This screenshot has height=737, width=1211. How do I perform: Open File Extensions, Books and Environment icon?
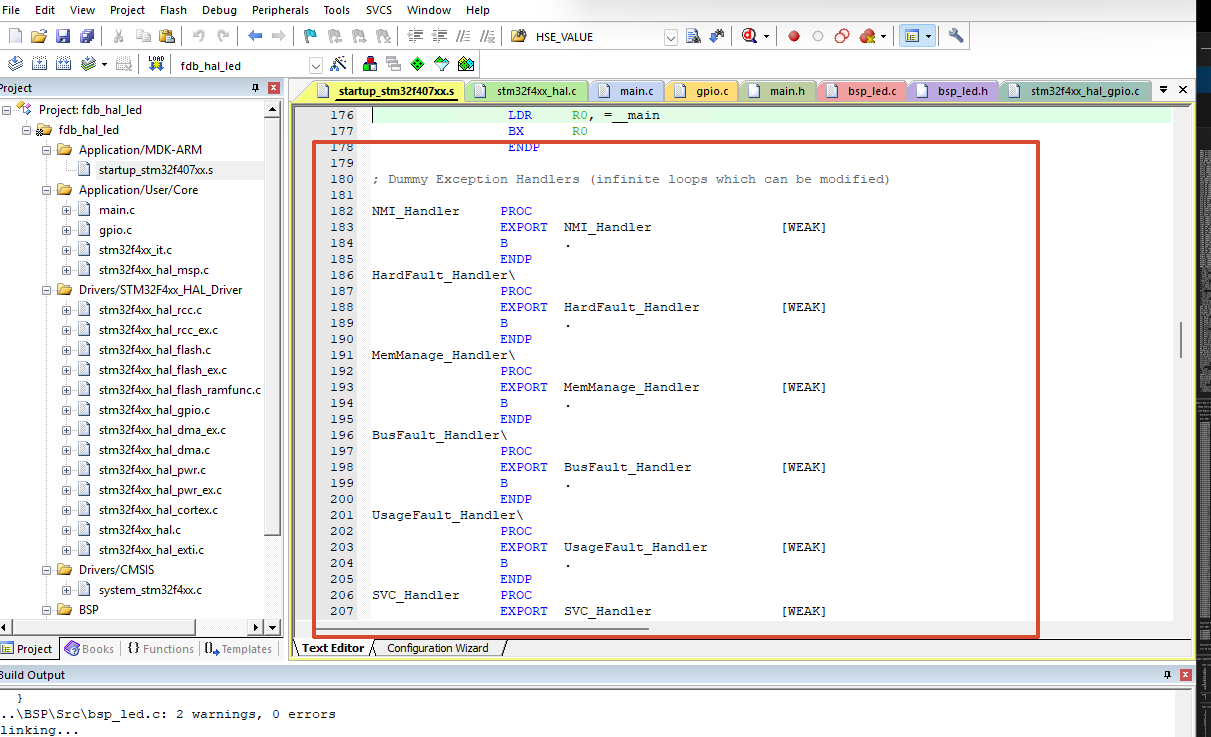tap(370, 64)
